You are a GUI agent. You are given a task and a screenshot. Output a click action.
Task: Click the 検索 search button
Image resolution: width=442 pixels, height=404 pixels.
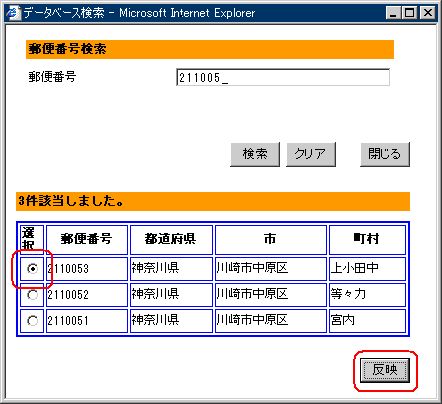point(255,154)
